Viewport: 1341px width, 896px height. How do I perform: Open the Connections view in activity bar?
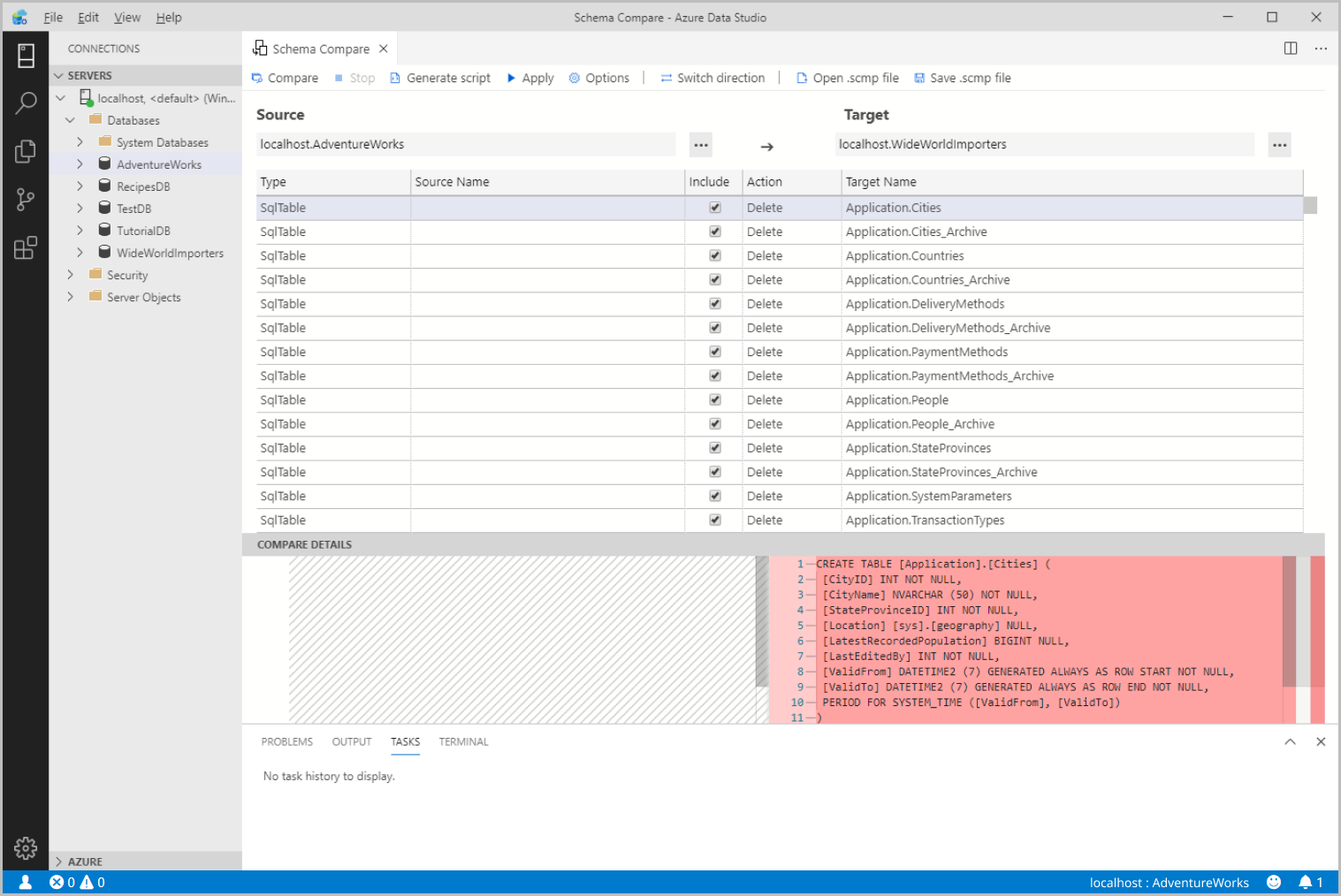click(26, 56)
